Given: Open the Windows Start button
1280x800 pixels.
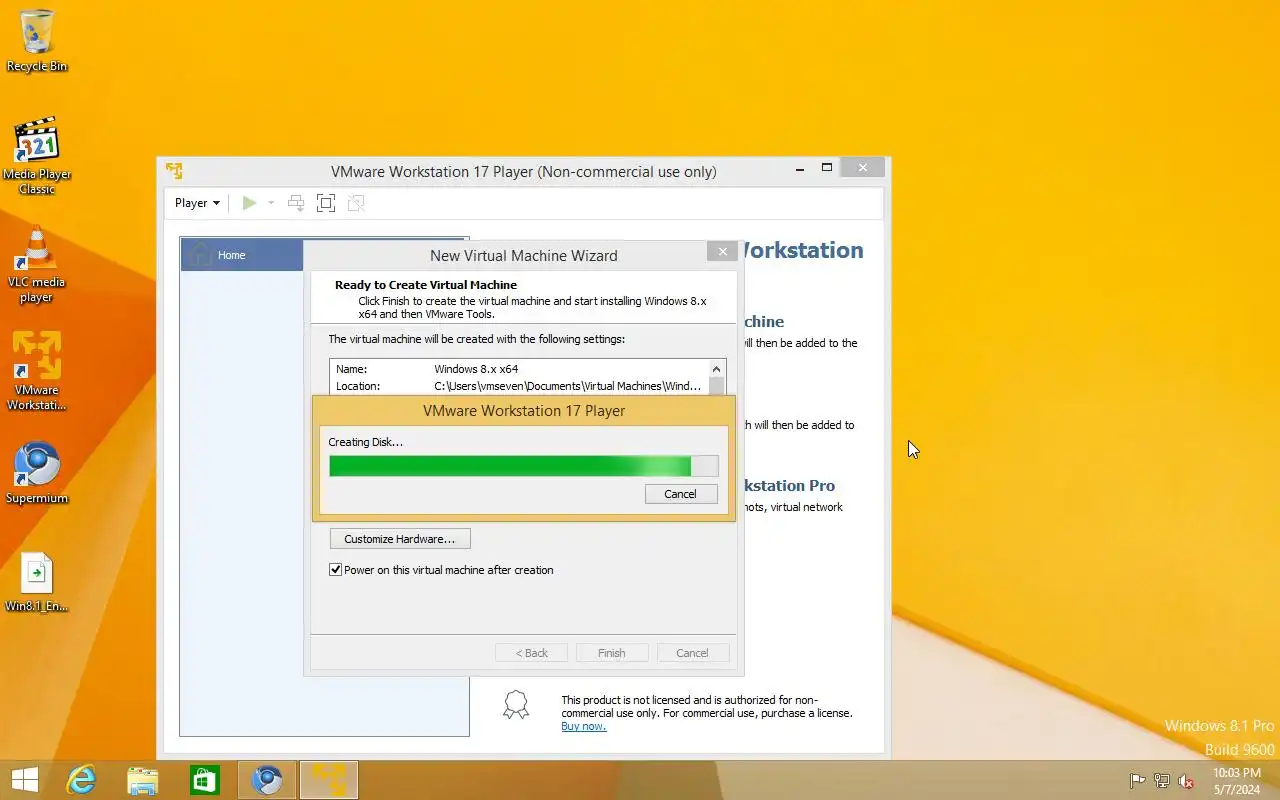Looking at the screenshot, I should tap(25, 780).
